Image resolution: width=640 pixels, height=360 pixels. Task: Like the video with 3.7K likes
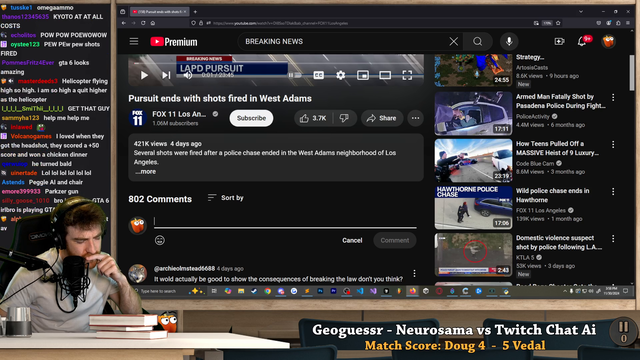click(x=313, y=118)
